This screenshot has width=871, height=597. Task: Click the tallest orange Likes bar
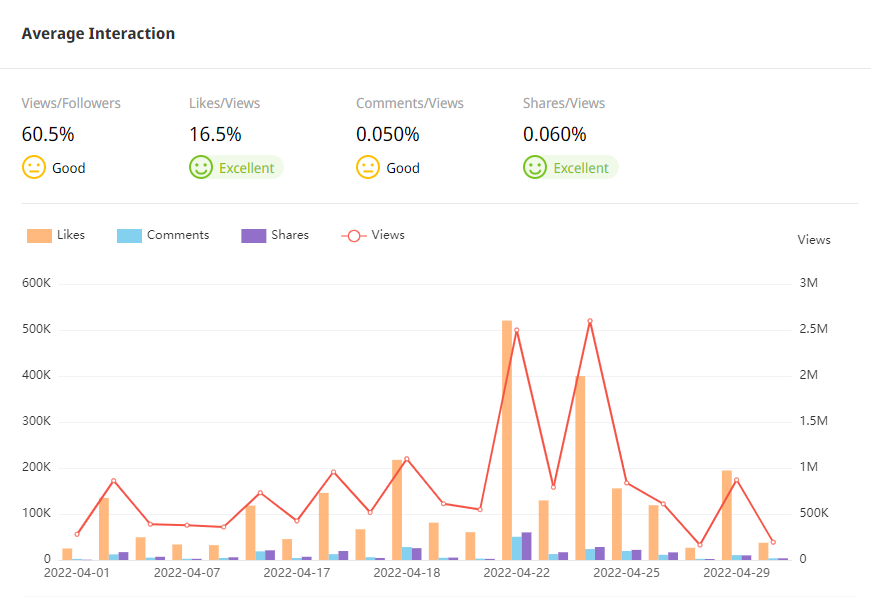coord(507,440)
